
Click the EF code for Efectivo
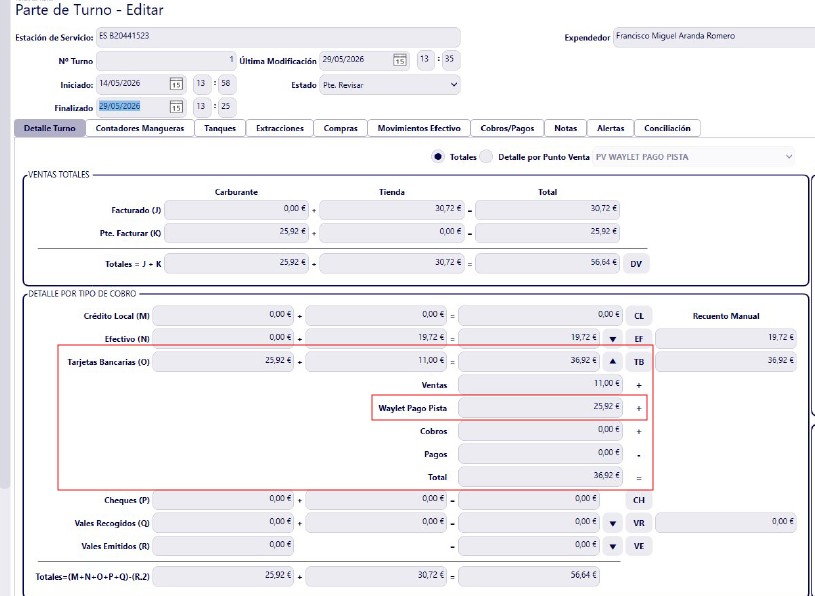[x=639, y=339]
